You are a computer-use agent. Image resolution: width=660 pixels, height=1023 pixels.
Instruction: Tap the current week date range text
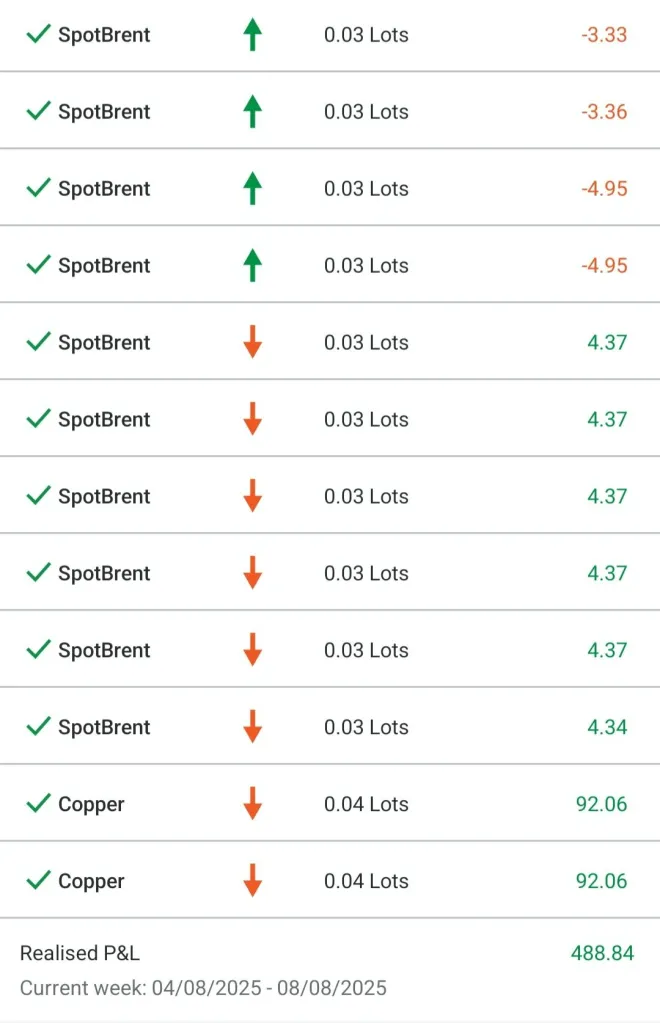(x=203, y=989)
